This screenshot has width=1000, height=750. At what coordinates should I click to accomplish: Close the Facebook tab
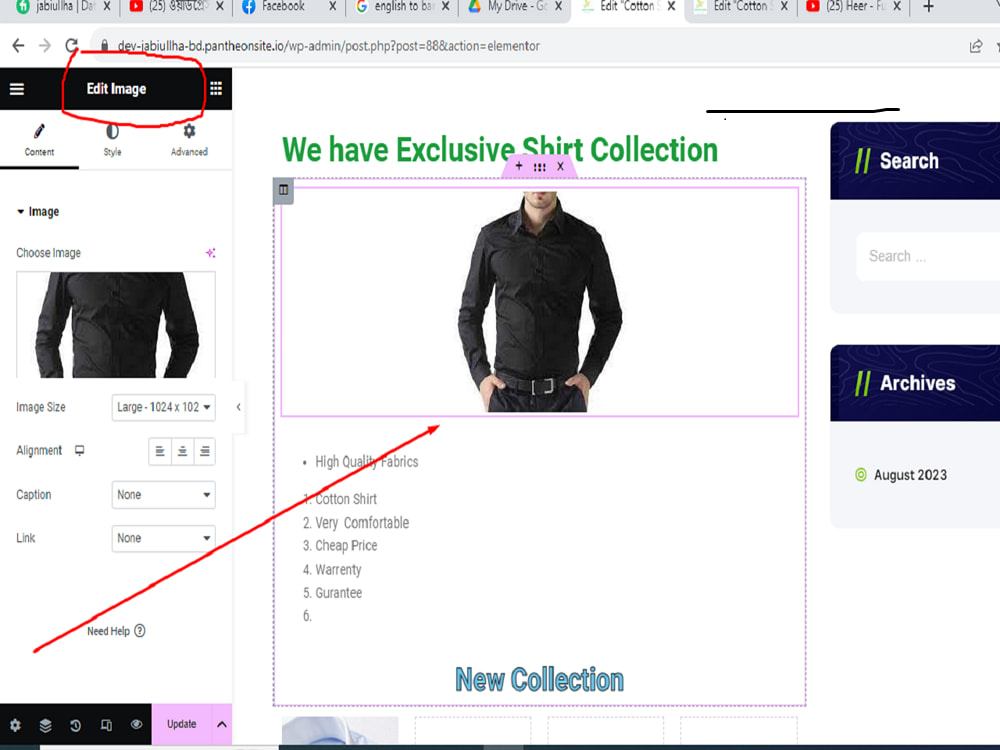332,6
